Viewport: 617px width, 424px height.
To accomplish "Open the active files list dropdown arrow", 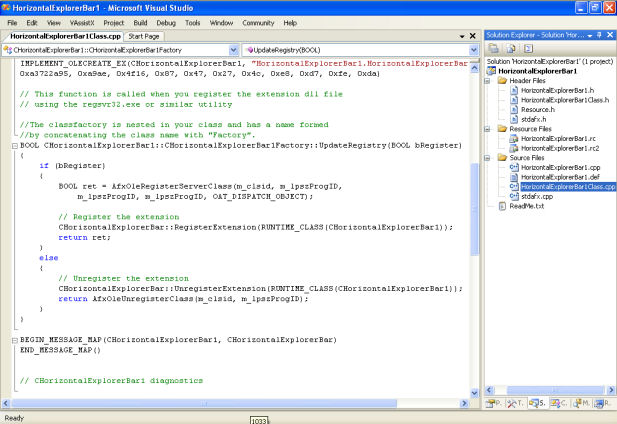I will pyautogui.click(x=463, y=35).
